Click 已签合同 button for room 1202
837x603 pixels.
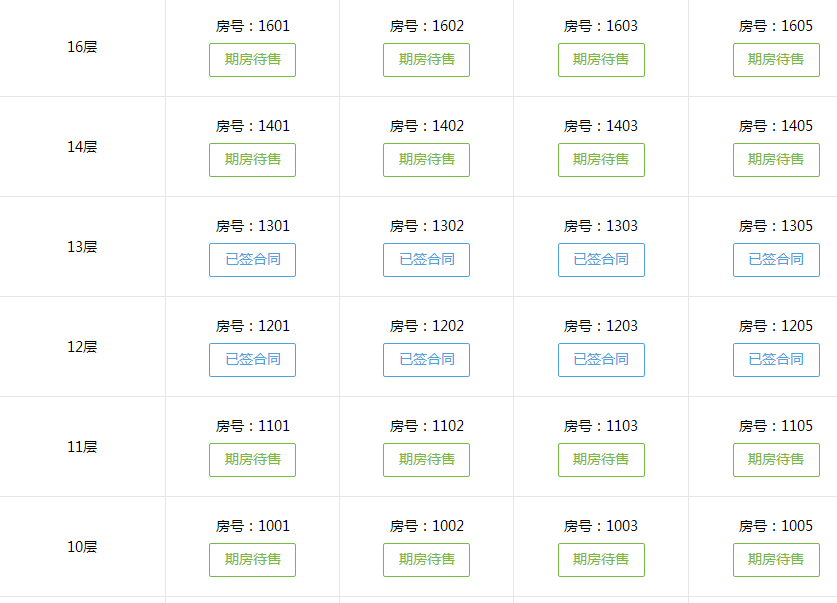426,360
